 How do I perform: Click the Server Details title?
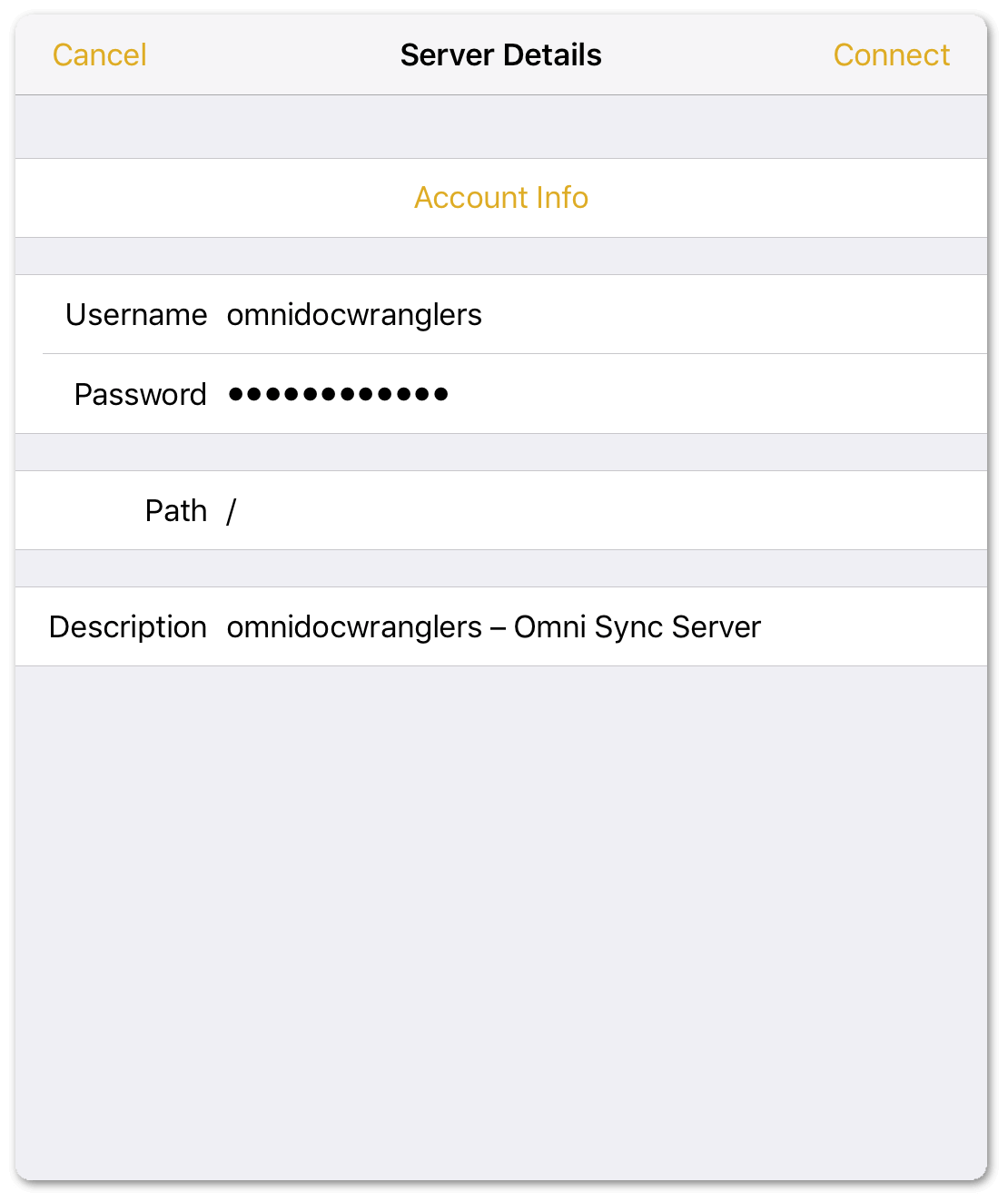tap(501, 54)
